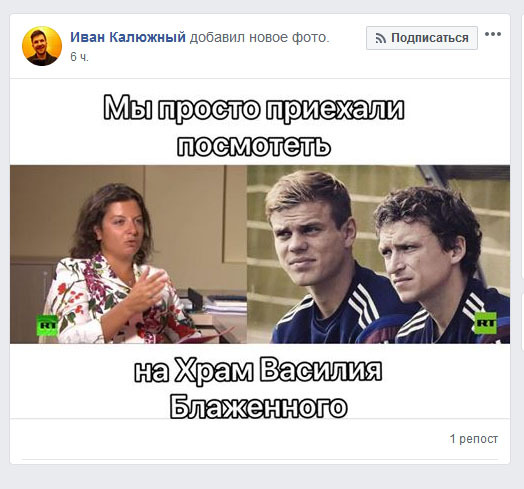Click the right green RT logo watermark
524x489 pixels.
pyautogui.click(x=486, y=323)
